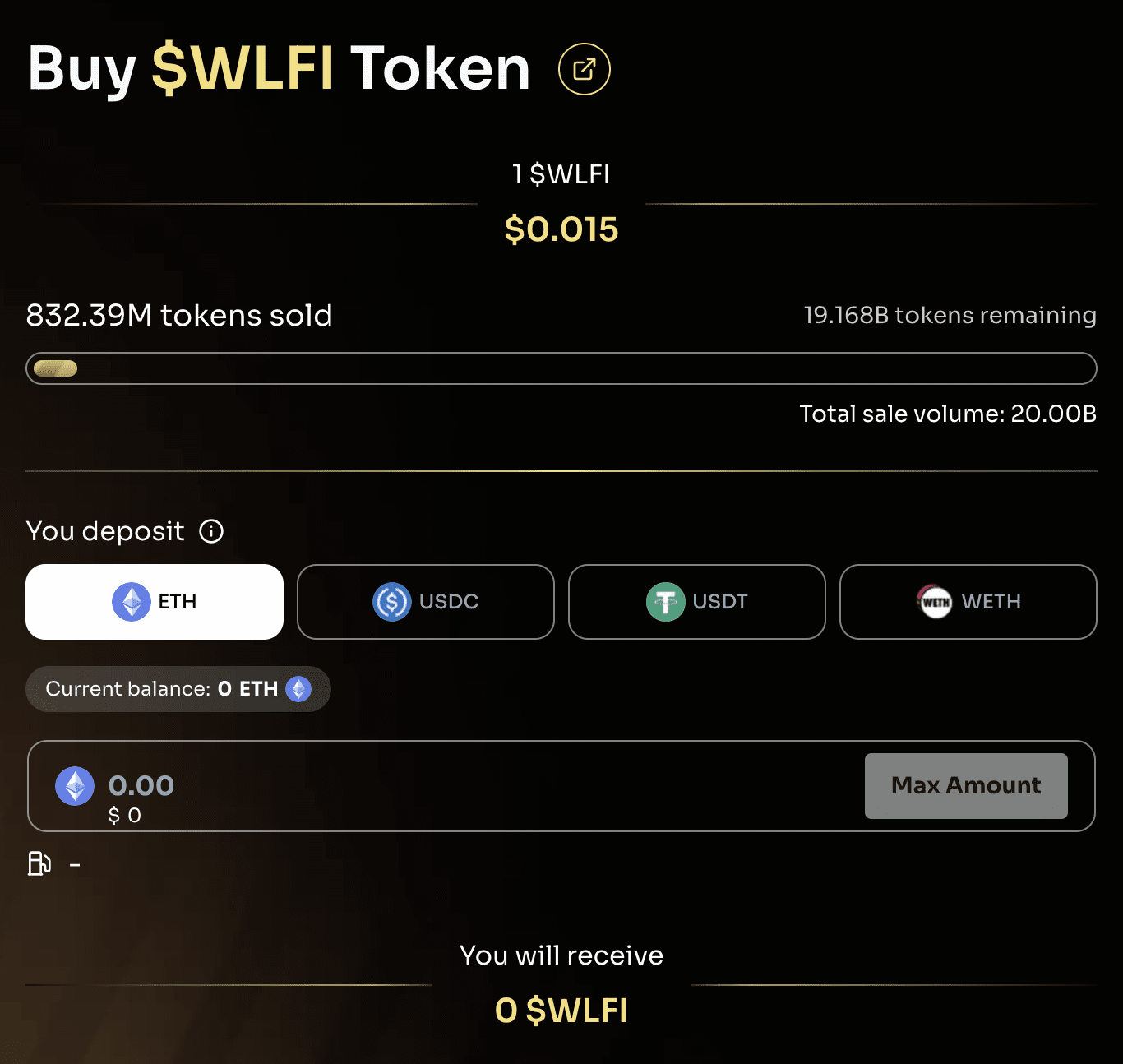The width and height of the screenshot is (1123, 1064).
Task: Choose WETH as the deposit token
Action: pos(968,602)
